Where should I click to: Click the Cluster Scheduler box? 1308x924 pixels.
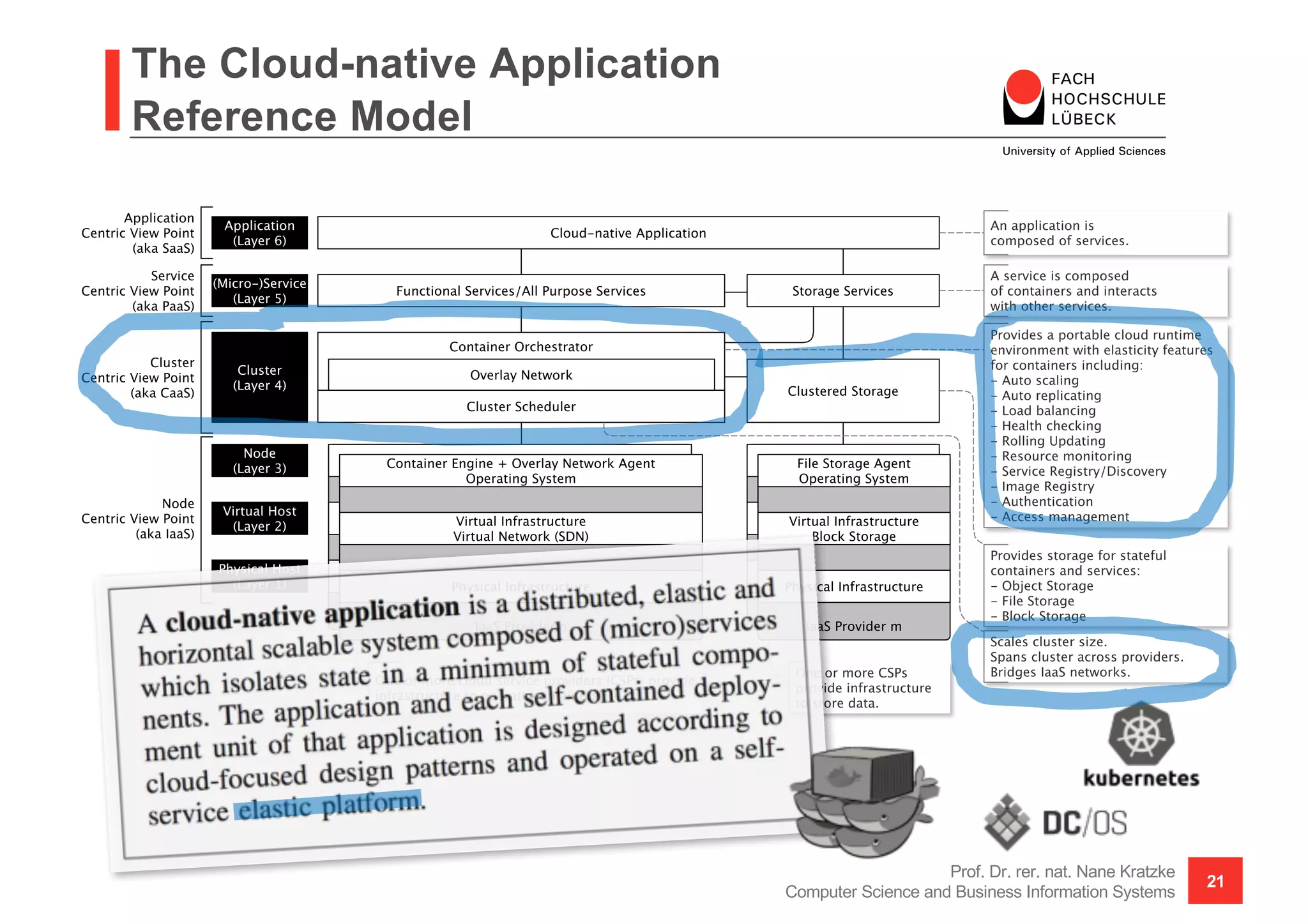point(521,407)
